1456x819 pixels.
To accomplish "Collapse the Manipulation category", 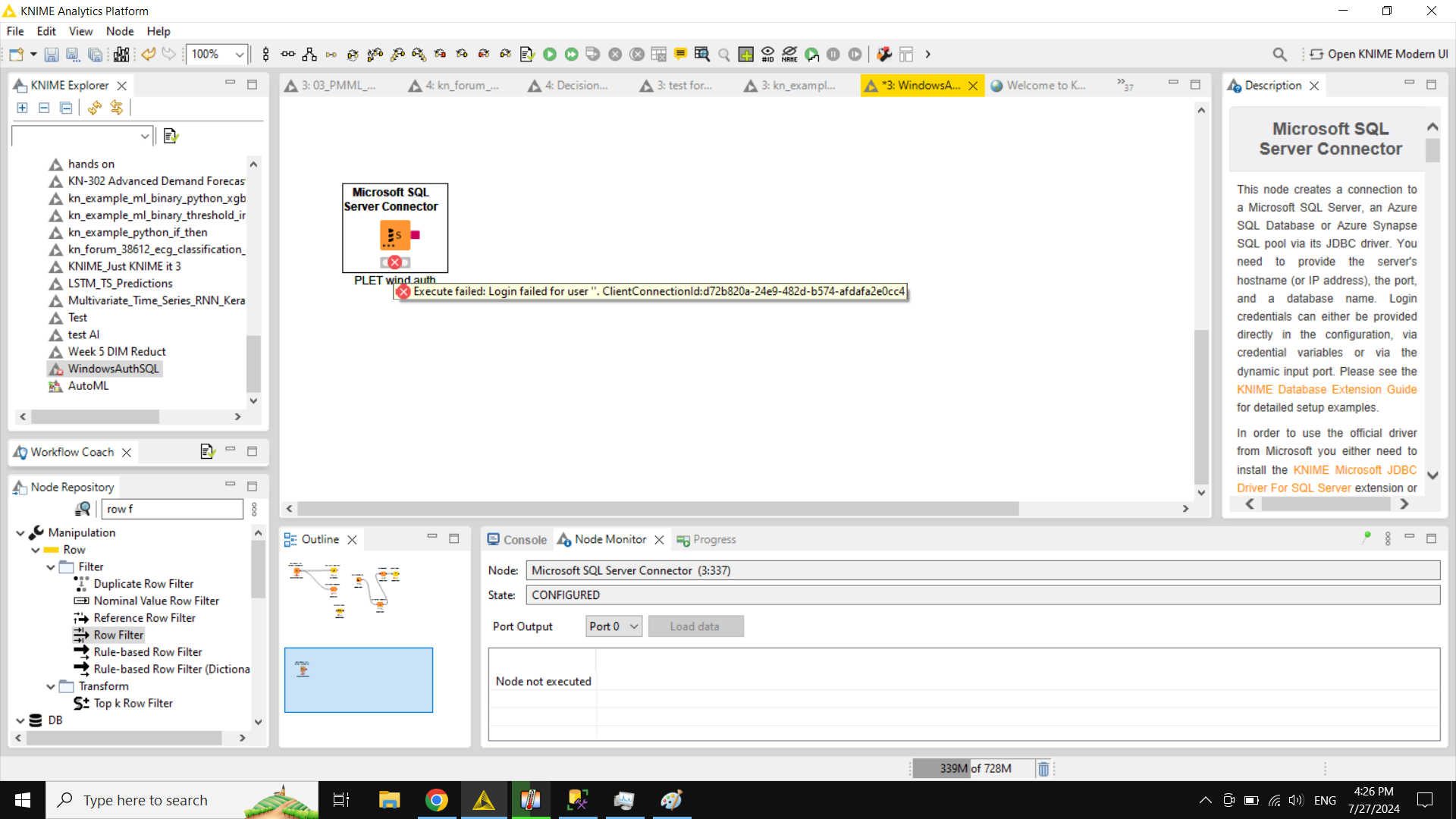I will (20, 533).
